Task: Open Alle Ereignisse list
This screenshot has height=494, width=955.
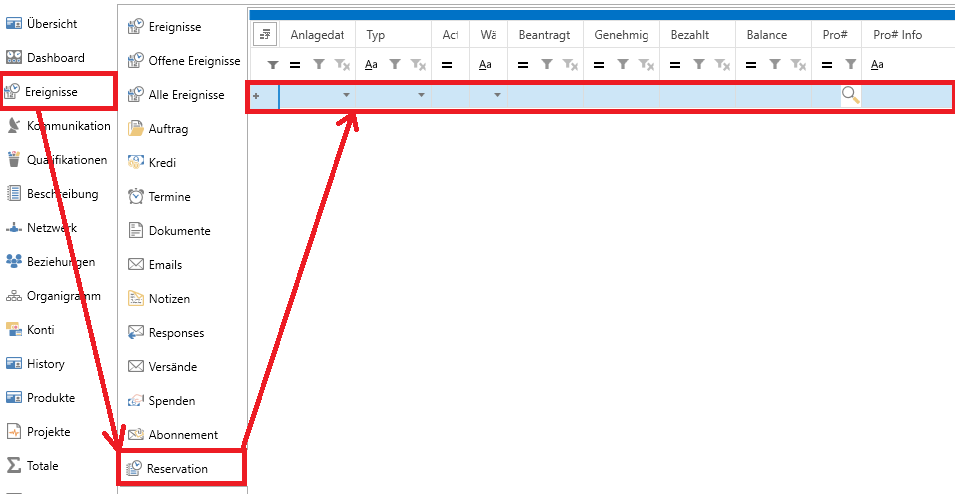Action: pos(194,95)
